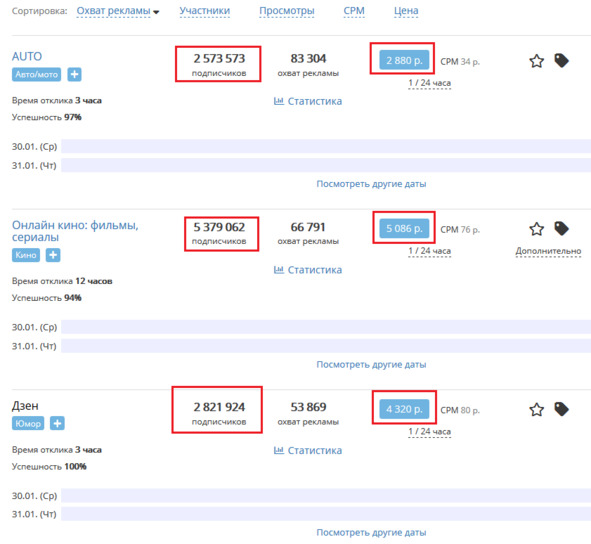Star the Дзен community

coord(536,409)
